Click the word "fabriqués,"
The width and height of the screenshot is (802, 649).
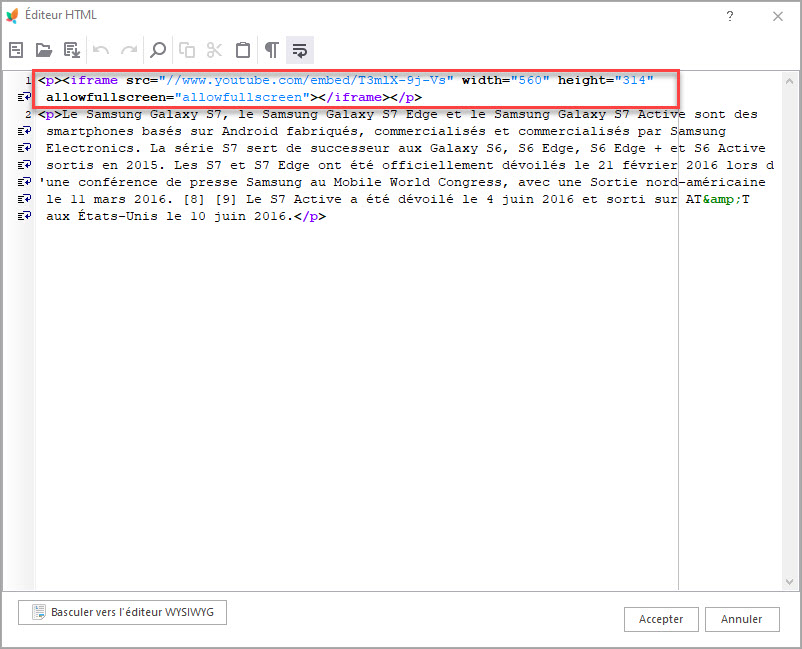325,131
